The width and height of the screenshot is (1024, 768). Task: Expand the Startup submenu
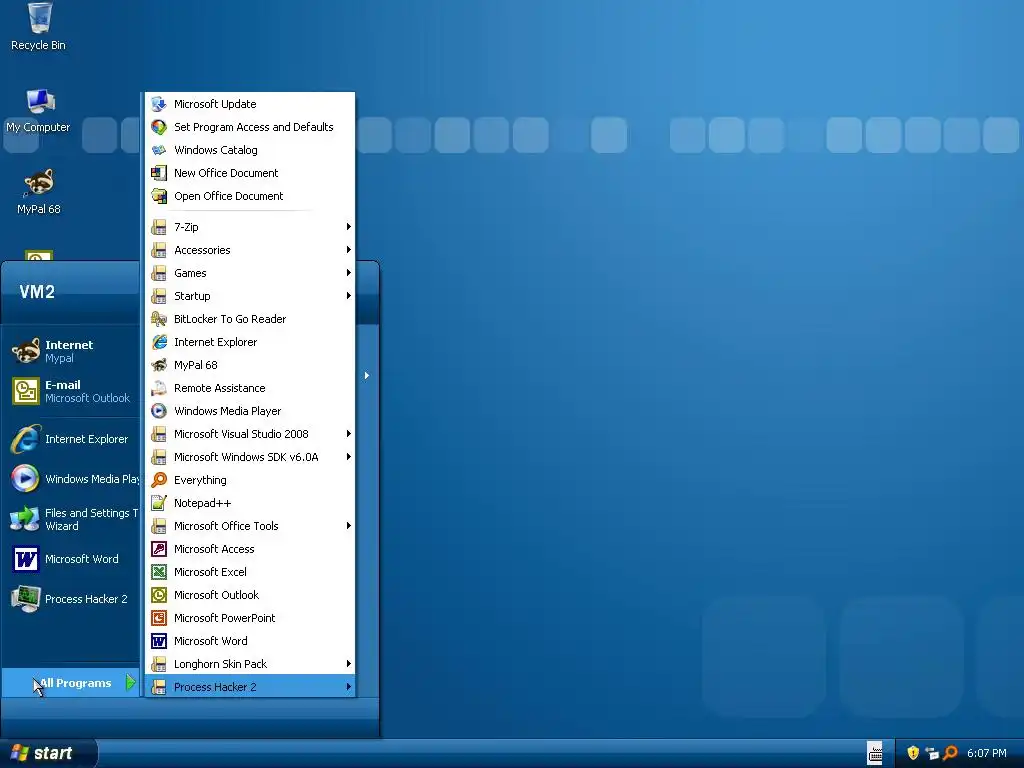pyautogui.click(x=251, y=296)
